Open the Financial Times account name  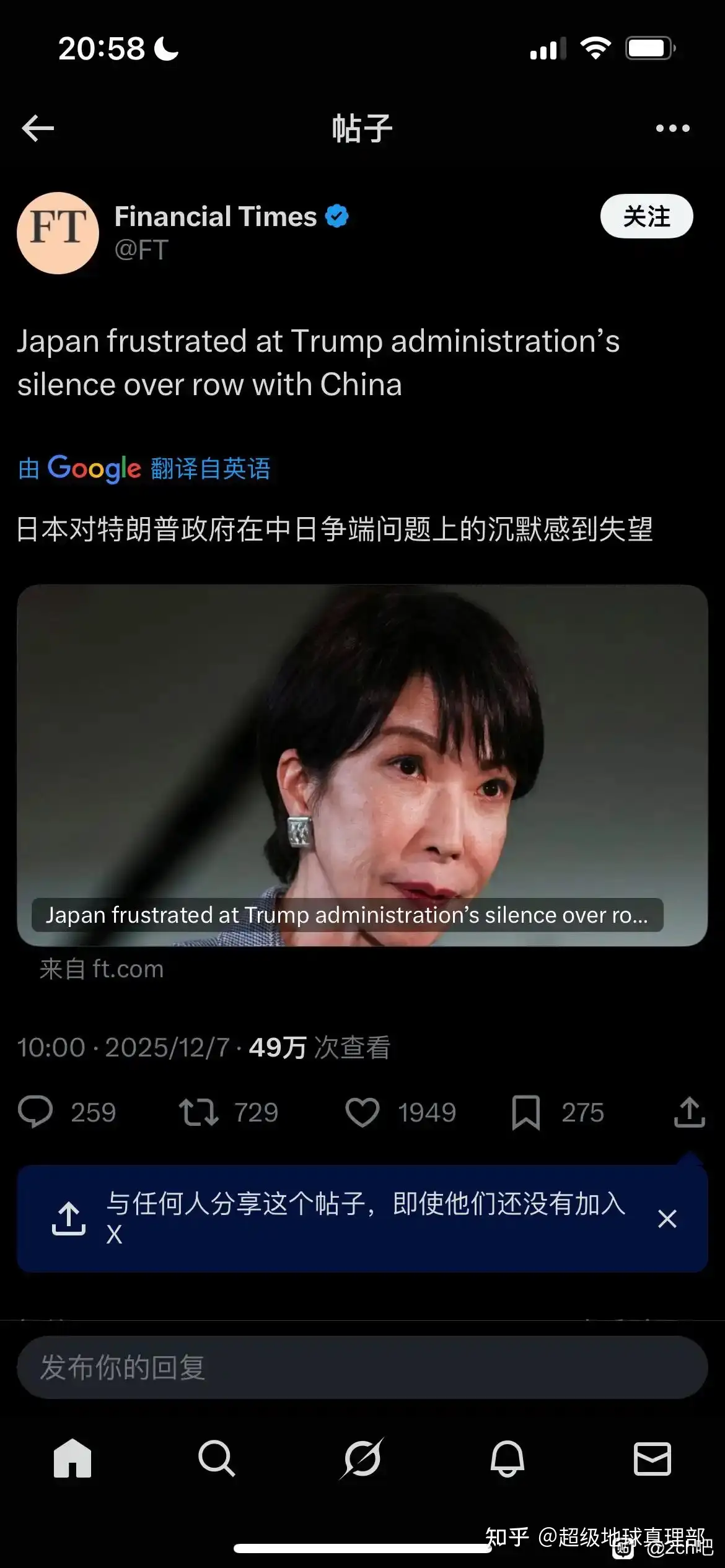(x=216, y=217)
